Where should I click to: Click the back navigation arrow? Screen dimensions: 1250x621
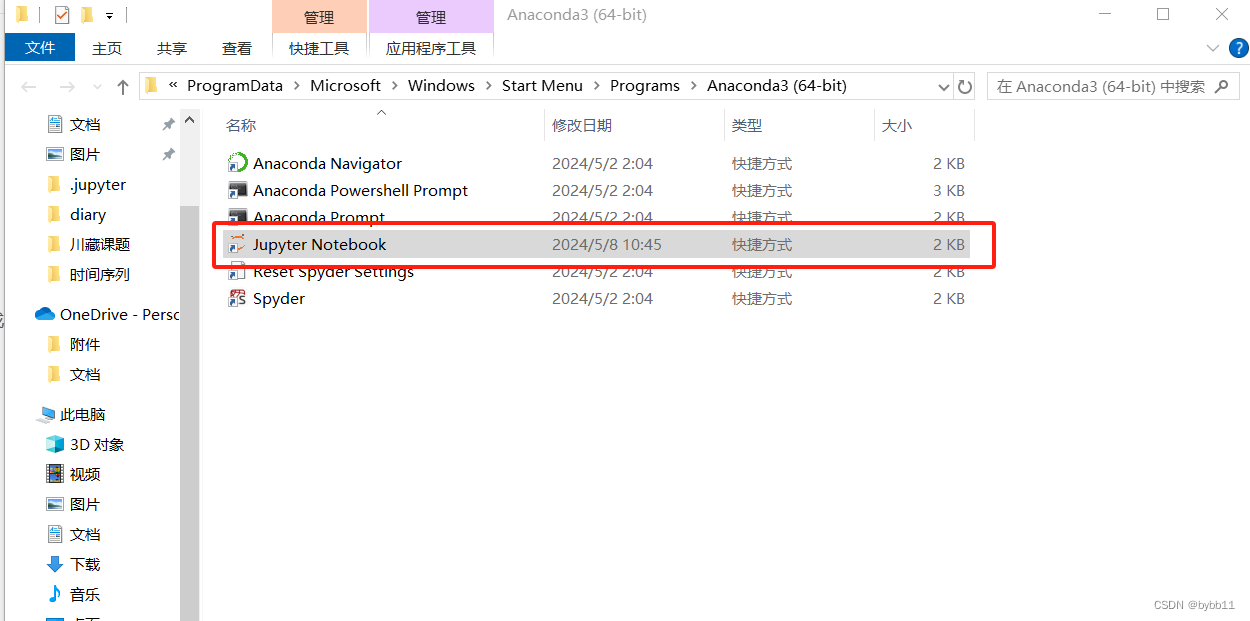(29, 87)
